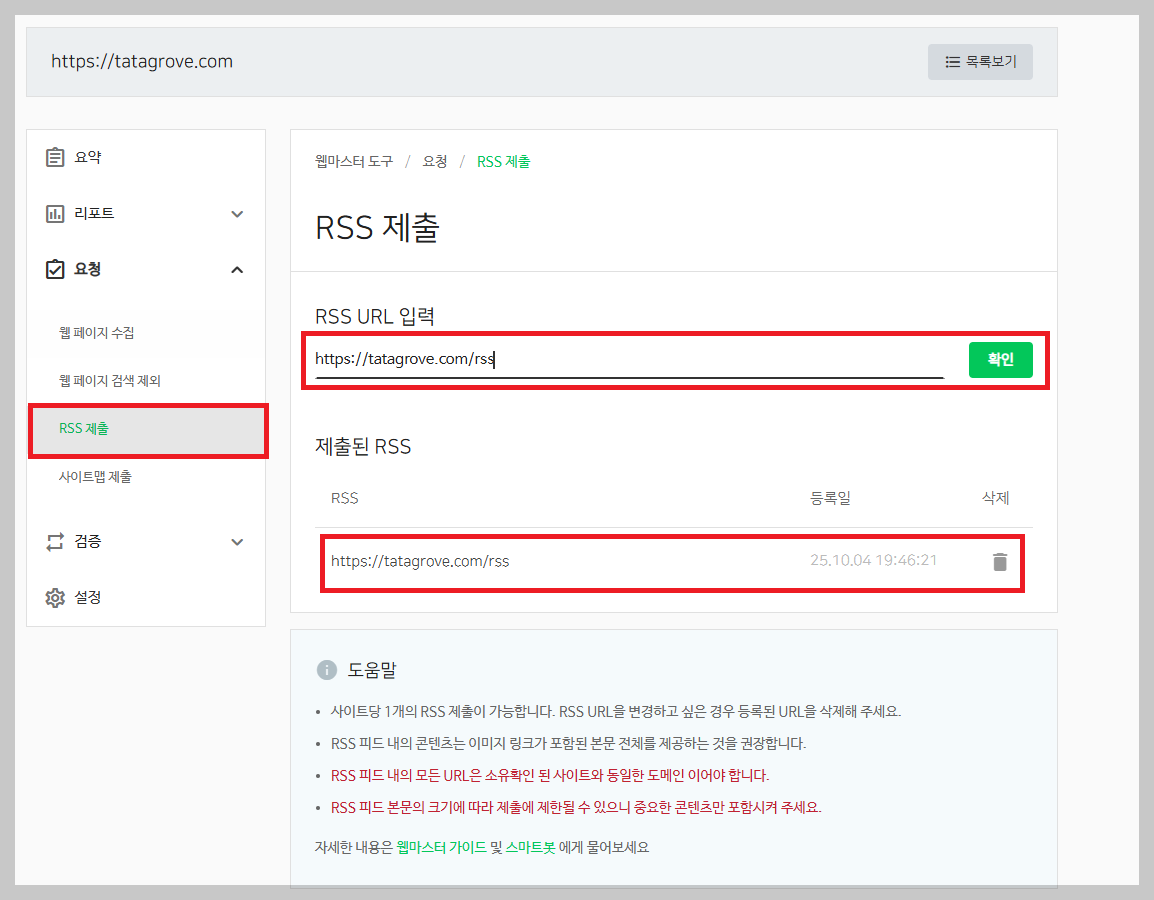Click the 리포트 report chart icon
The image size is (1154, 900).
(x=57, y=213)
